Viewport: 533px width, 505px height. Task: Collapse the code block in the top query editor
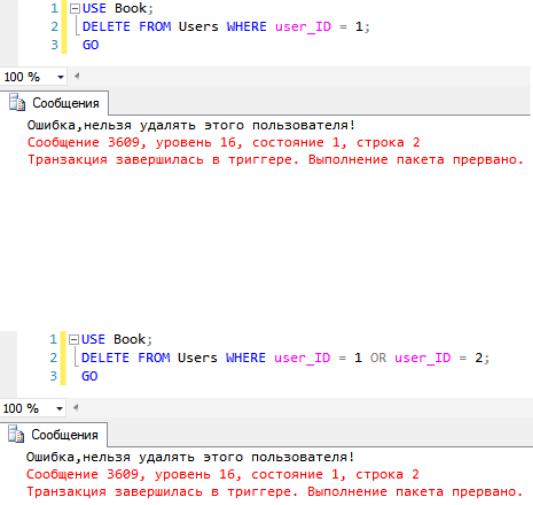tap(74, 8)
